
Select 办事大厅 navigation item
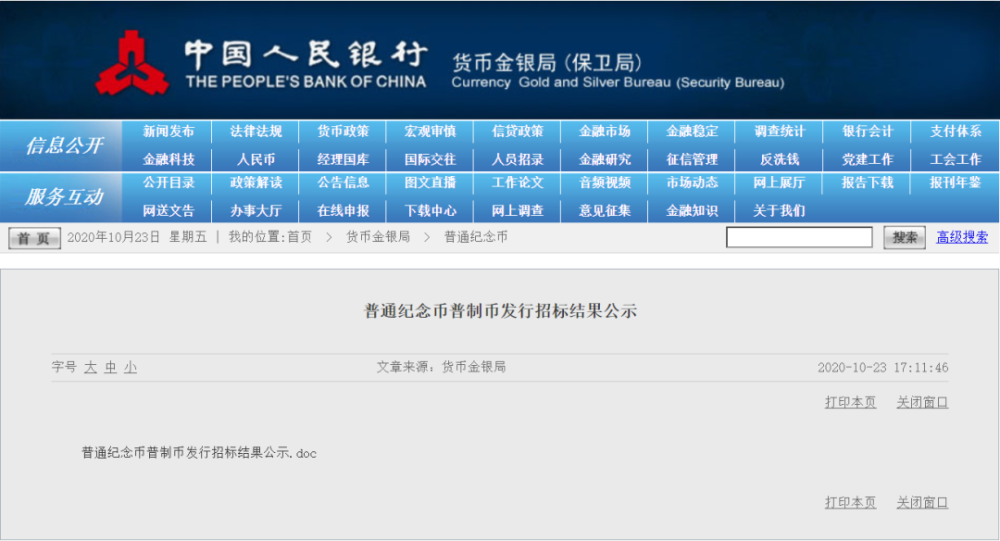pyautogui.click(x=256, y=211)
